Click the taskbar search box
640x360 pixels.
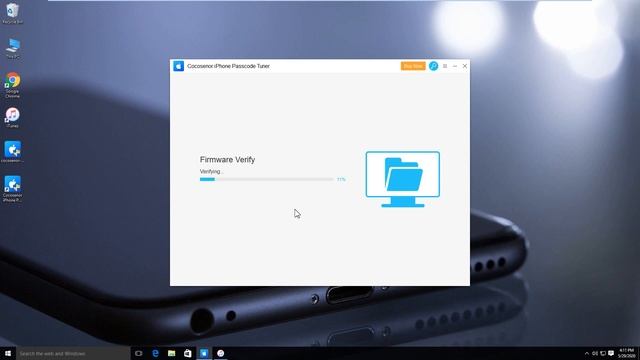click(x=73, y=353)
